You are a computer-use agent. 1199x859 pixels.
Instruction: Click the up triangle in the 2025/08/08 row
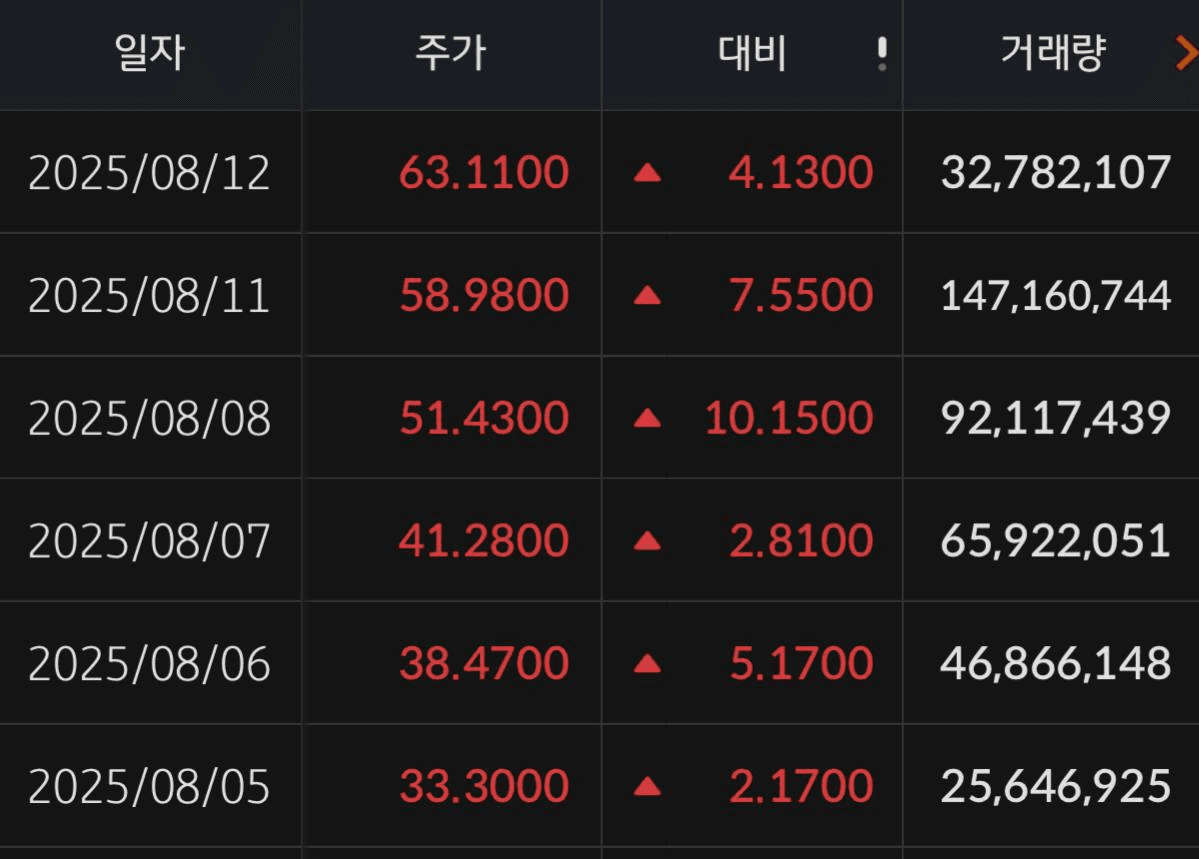click(x=647, y=418)
